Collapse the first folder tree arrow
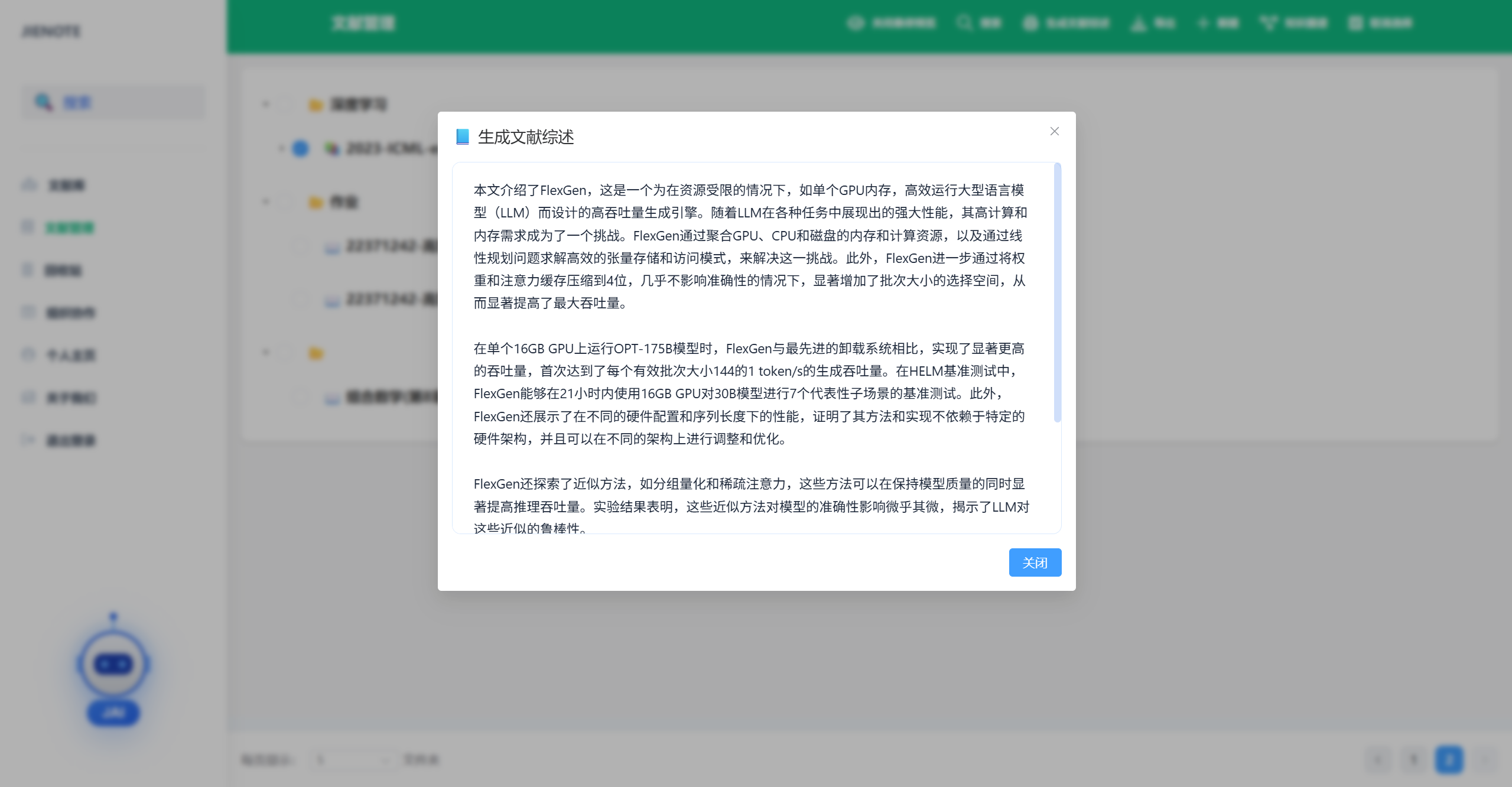Viewport: 1512px width, 787px height. tap(265, 105)
